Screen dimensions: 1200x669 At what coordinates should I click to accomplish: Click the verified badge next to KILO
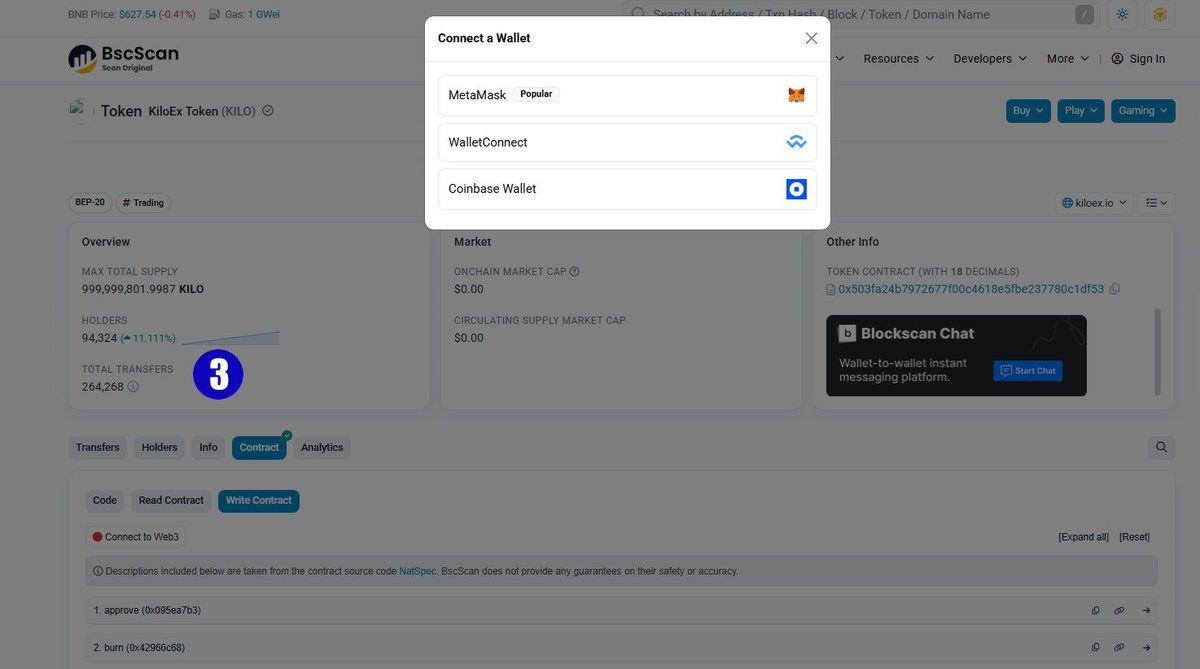(268, 111)
